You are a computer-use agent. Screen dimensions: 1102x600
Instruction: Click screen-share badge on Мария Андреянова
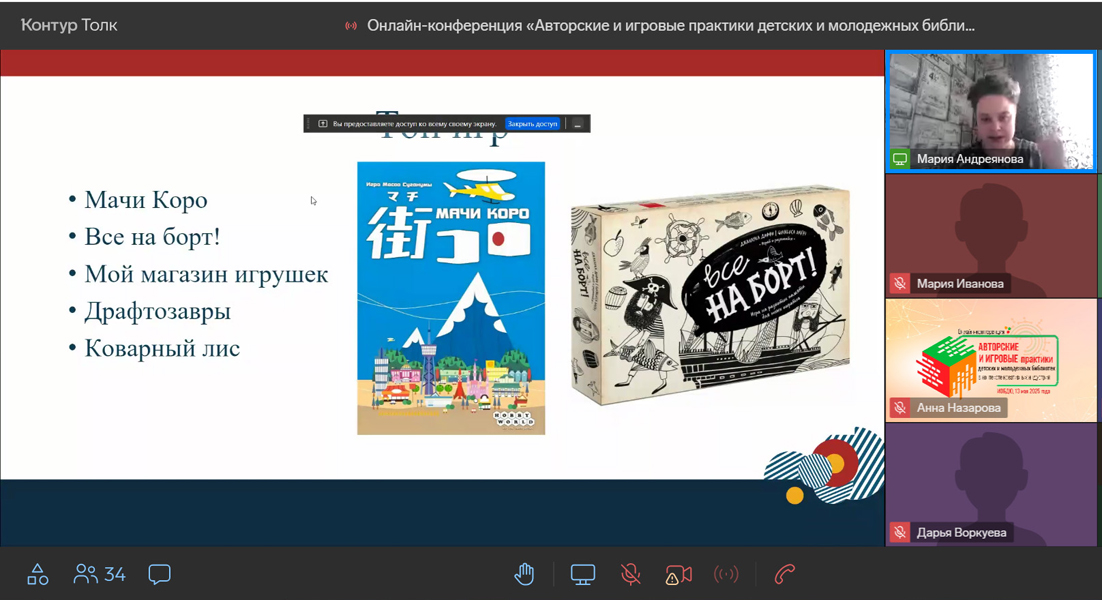click(x=900, y=159)
